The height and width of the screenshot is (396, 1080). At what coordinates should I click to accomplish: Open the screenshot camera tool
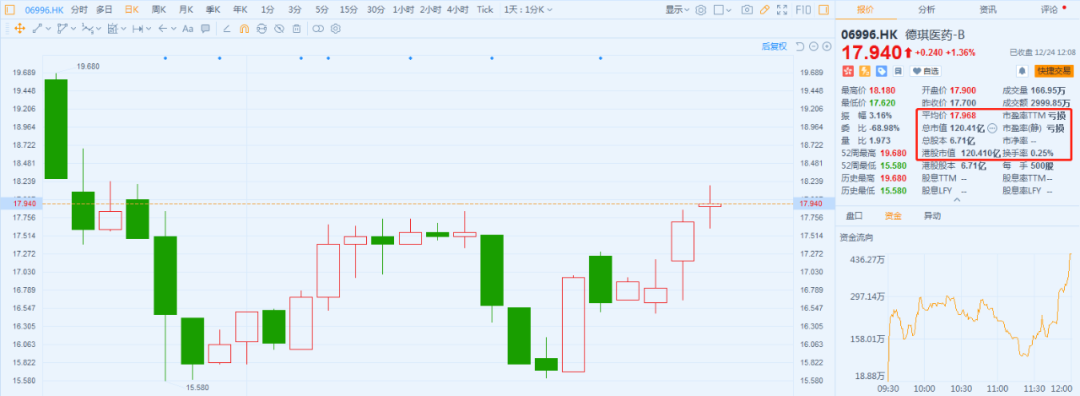tap(747, 10)
